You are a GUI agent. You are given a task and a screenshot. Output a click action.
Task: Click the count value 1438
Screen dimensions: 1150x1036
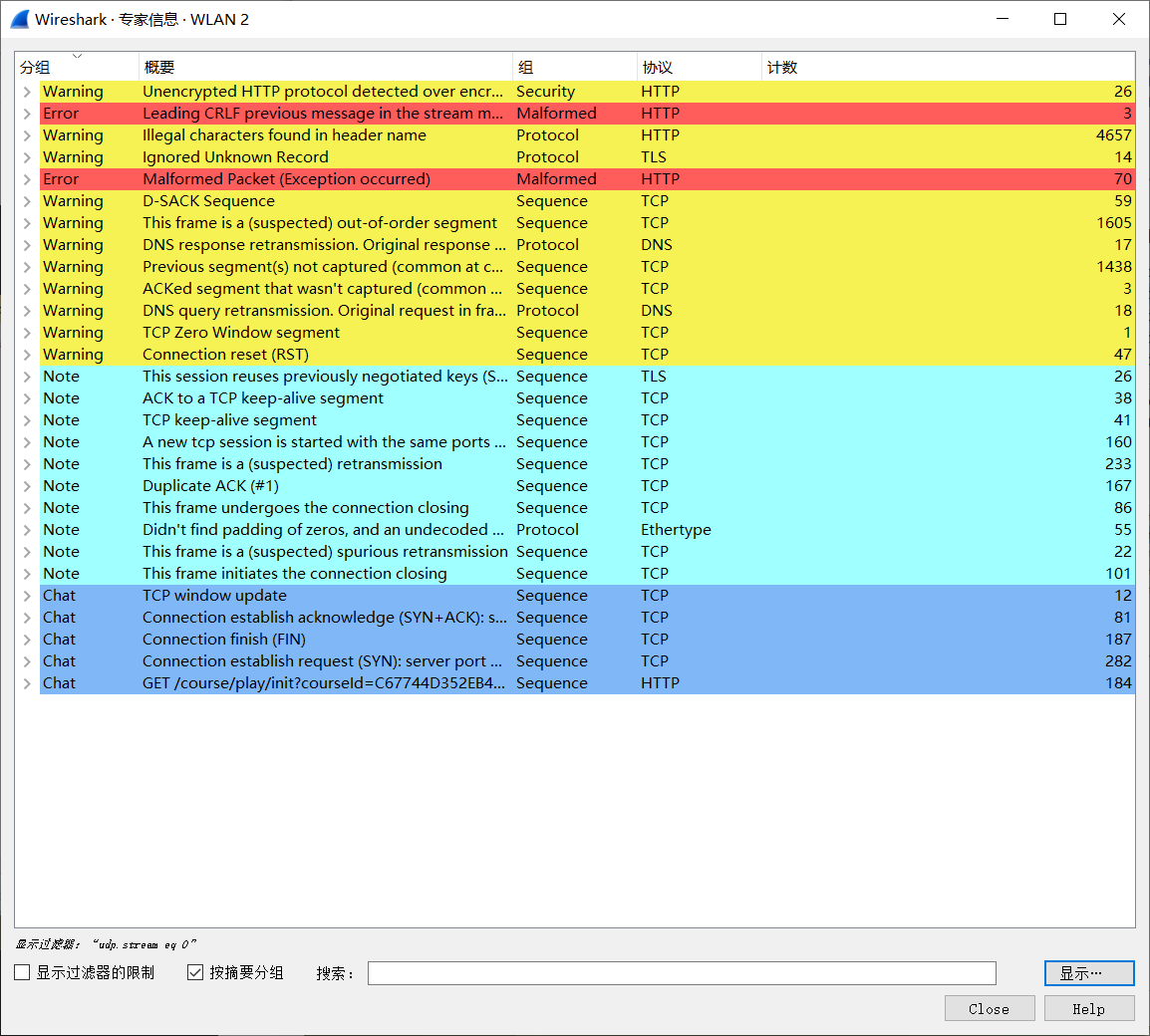1113,267
